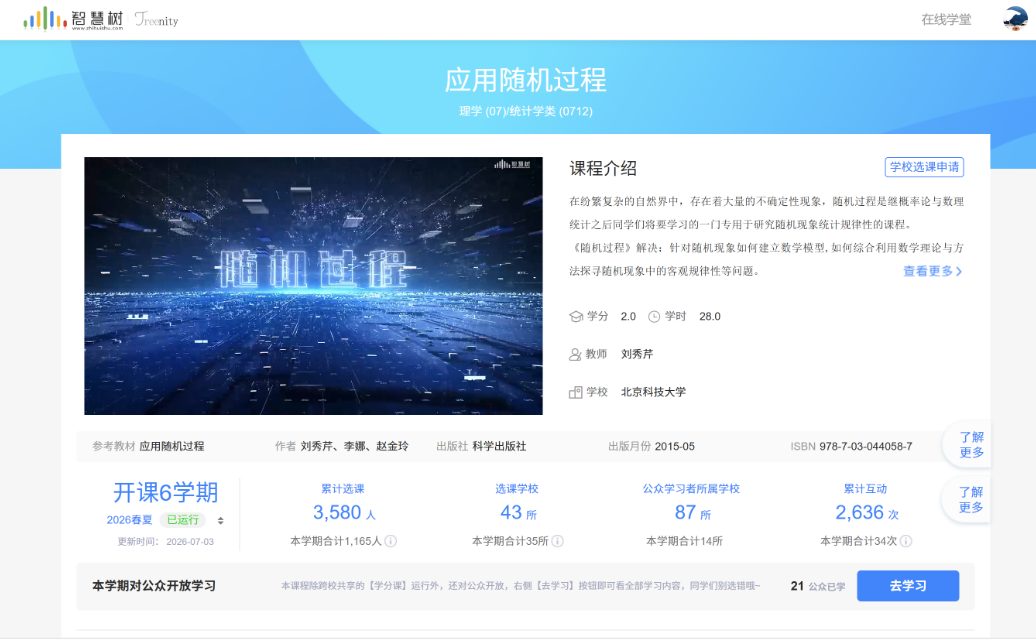This screenshot has height=641, width=1036.
Task: Click authors 刘秀芹、李娜、赵金玲
Action: 354,447
